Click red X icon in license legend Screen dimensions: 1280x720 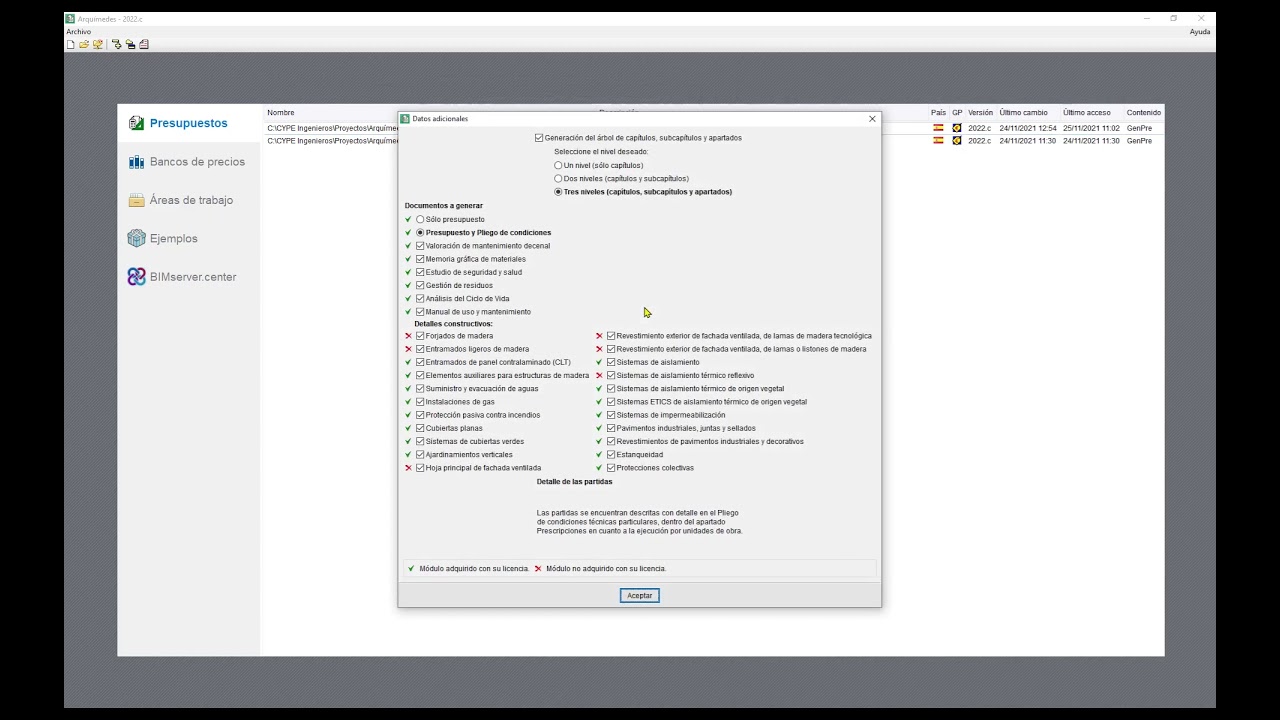coord(538,569)
